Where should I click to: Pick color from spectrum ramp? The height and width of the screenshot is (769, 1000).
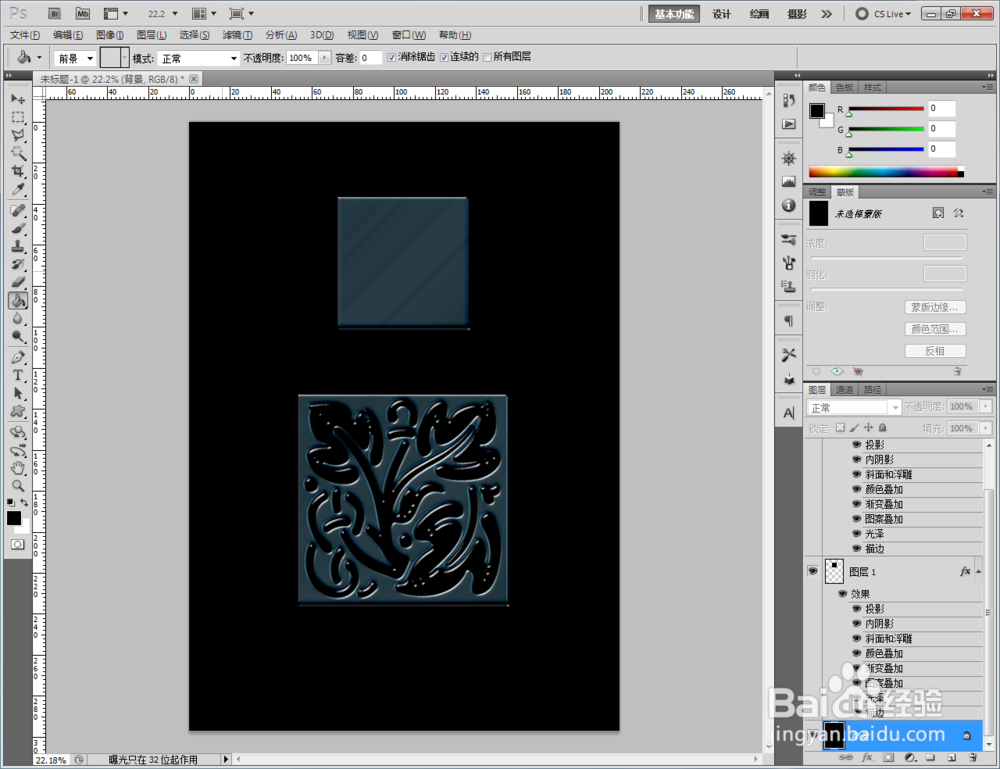click(886, 172)
